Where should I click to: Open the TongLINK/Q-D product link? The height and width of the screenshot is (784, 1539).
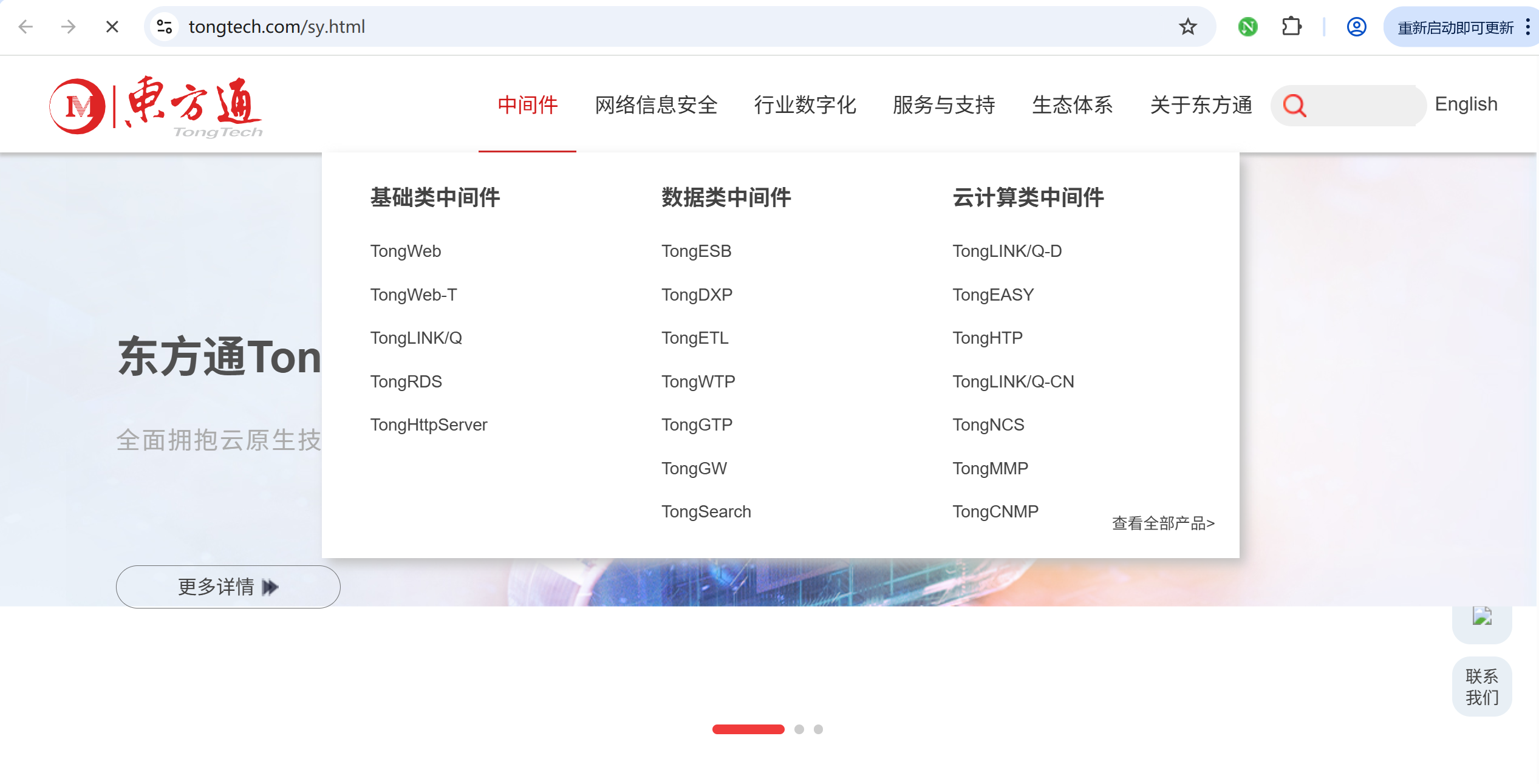pyautogui.click(x=1007, y=251)
